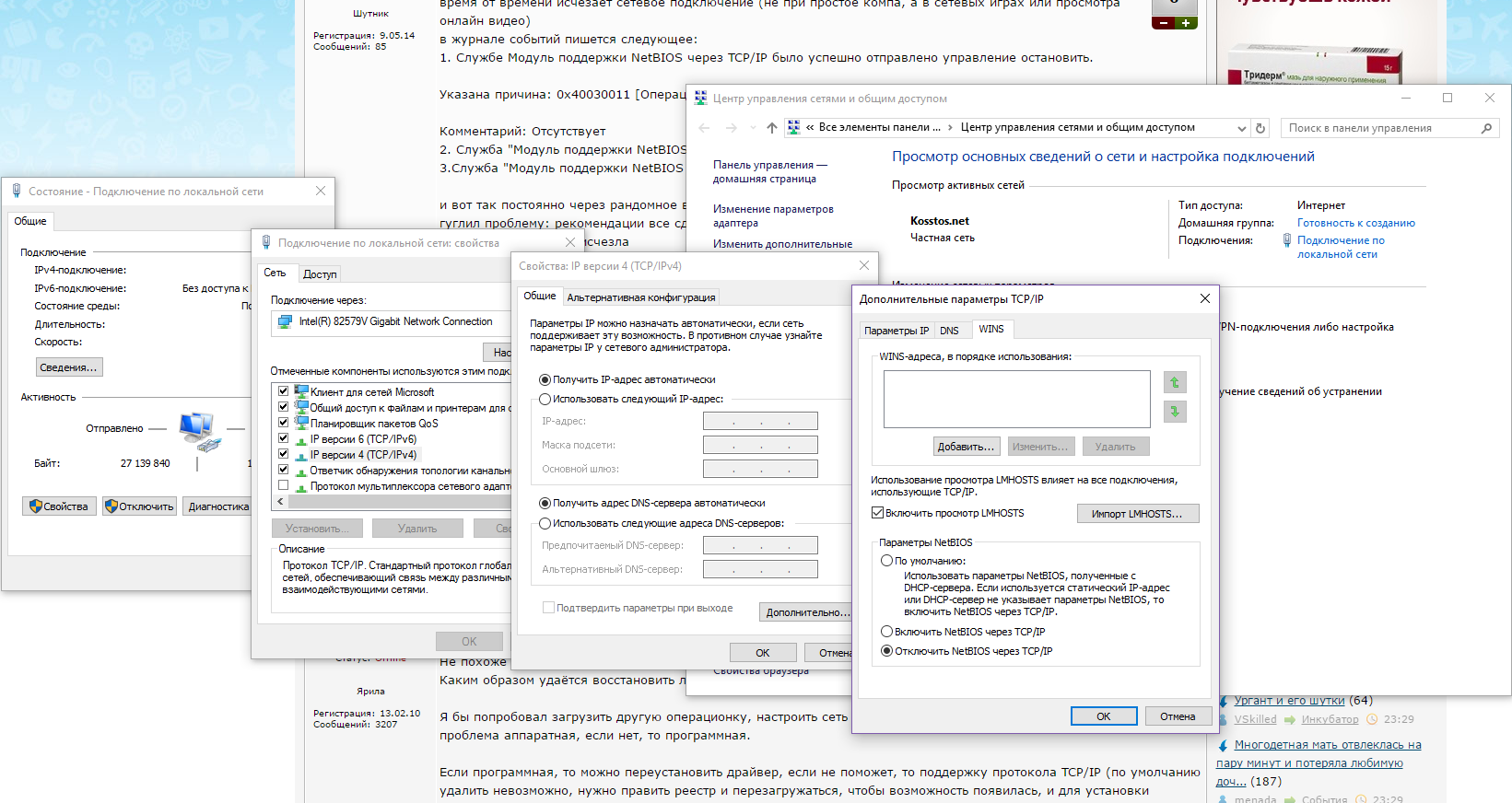
Task: Move WINS address up with green arrow
Action: [1175, 382]
